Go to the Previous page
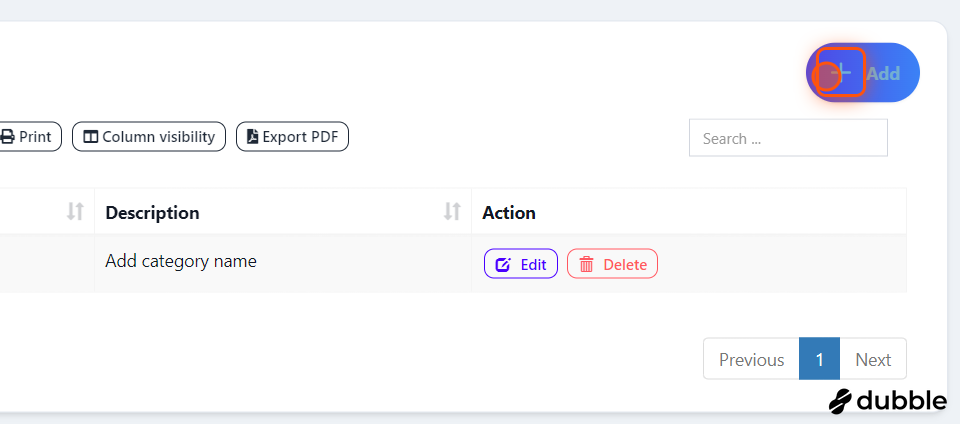The image size is (960, 424). 751,359
